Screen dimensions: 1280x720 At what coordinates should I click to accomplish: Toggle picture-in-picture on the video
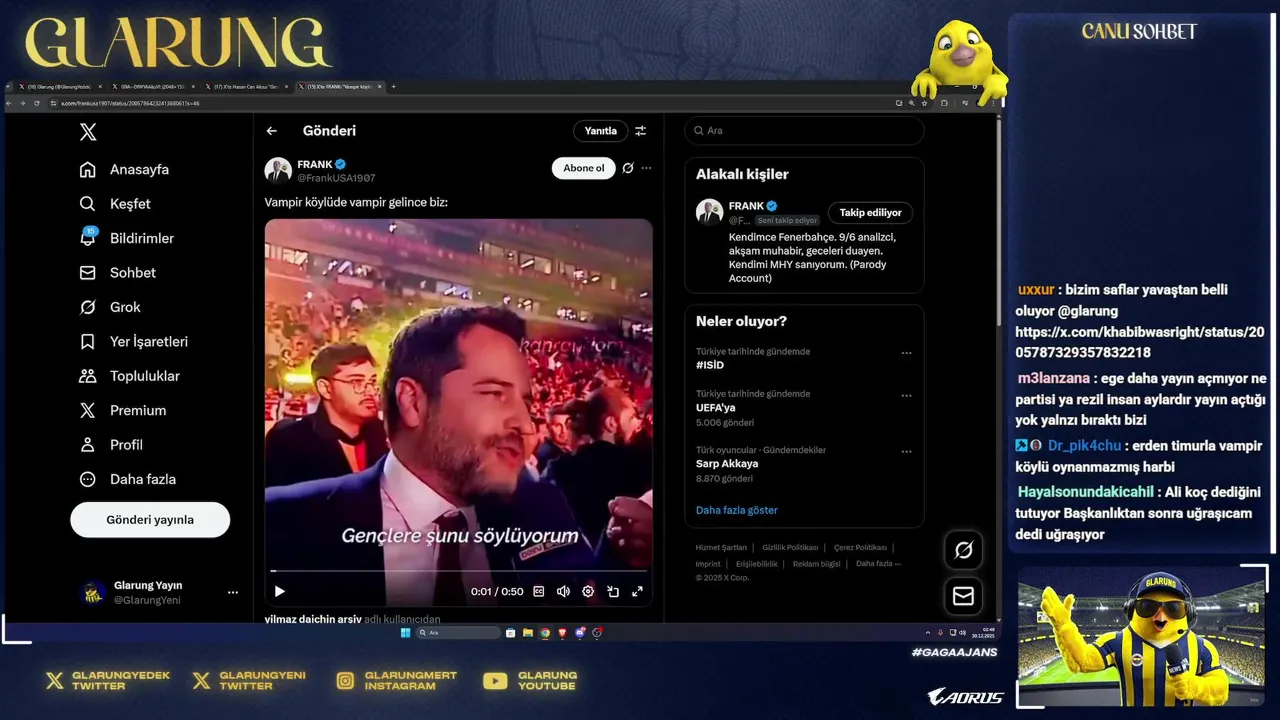[x=613, y=592]
